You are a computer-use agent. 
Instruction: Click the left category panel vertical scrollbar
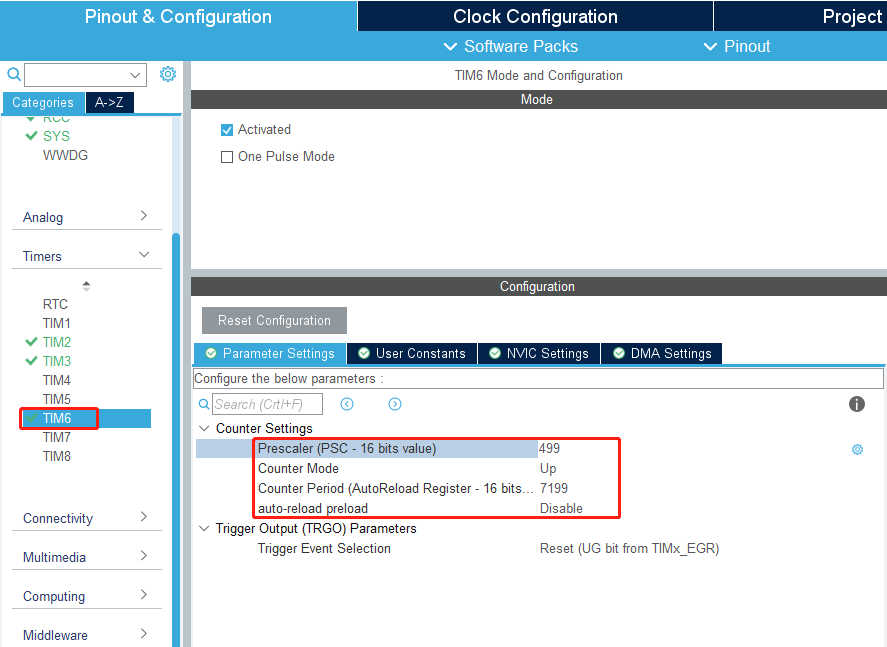tap(177, 400)
